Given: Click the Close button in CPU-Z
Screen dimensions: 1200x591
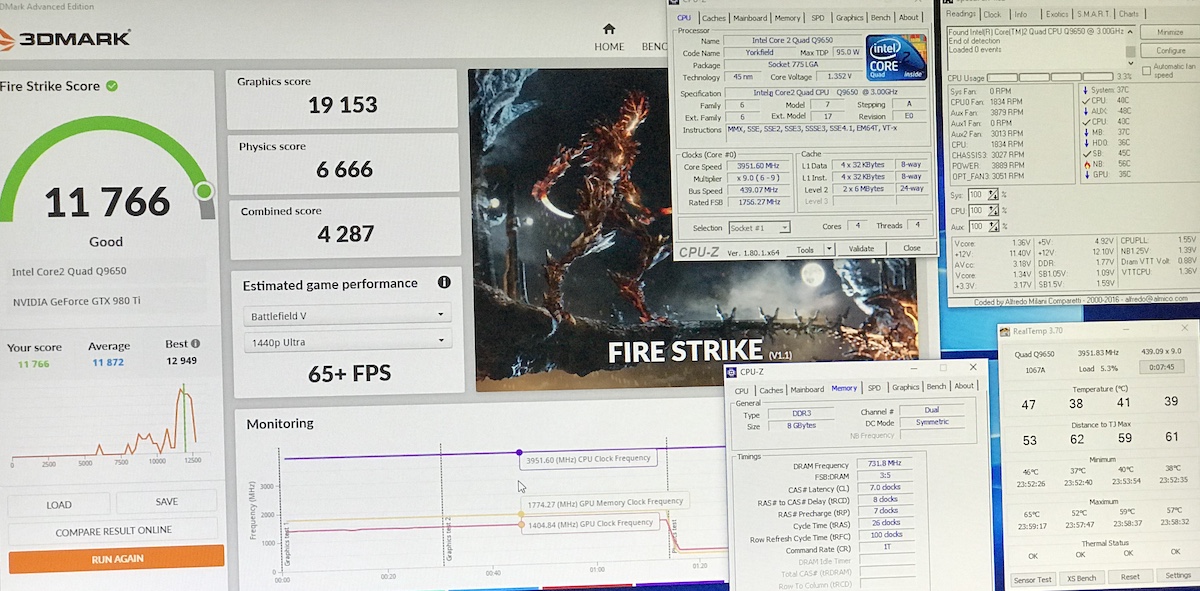Looking at the screenshot, I should coord(911,248).
